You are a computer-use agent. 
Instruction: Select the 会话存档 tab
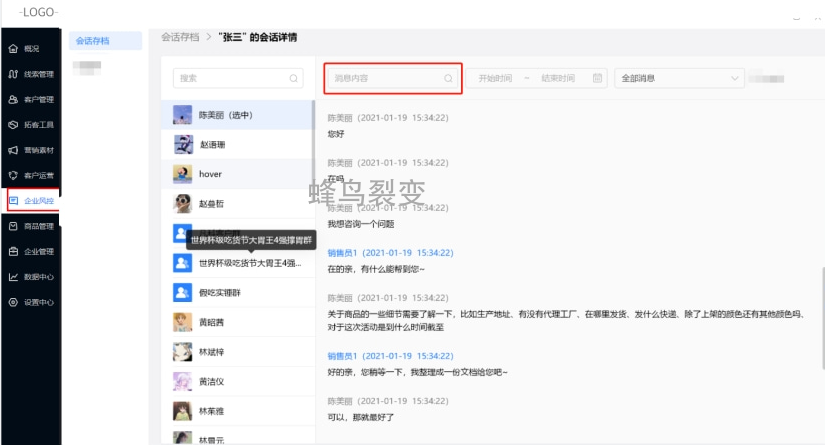(93, 41)
